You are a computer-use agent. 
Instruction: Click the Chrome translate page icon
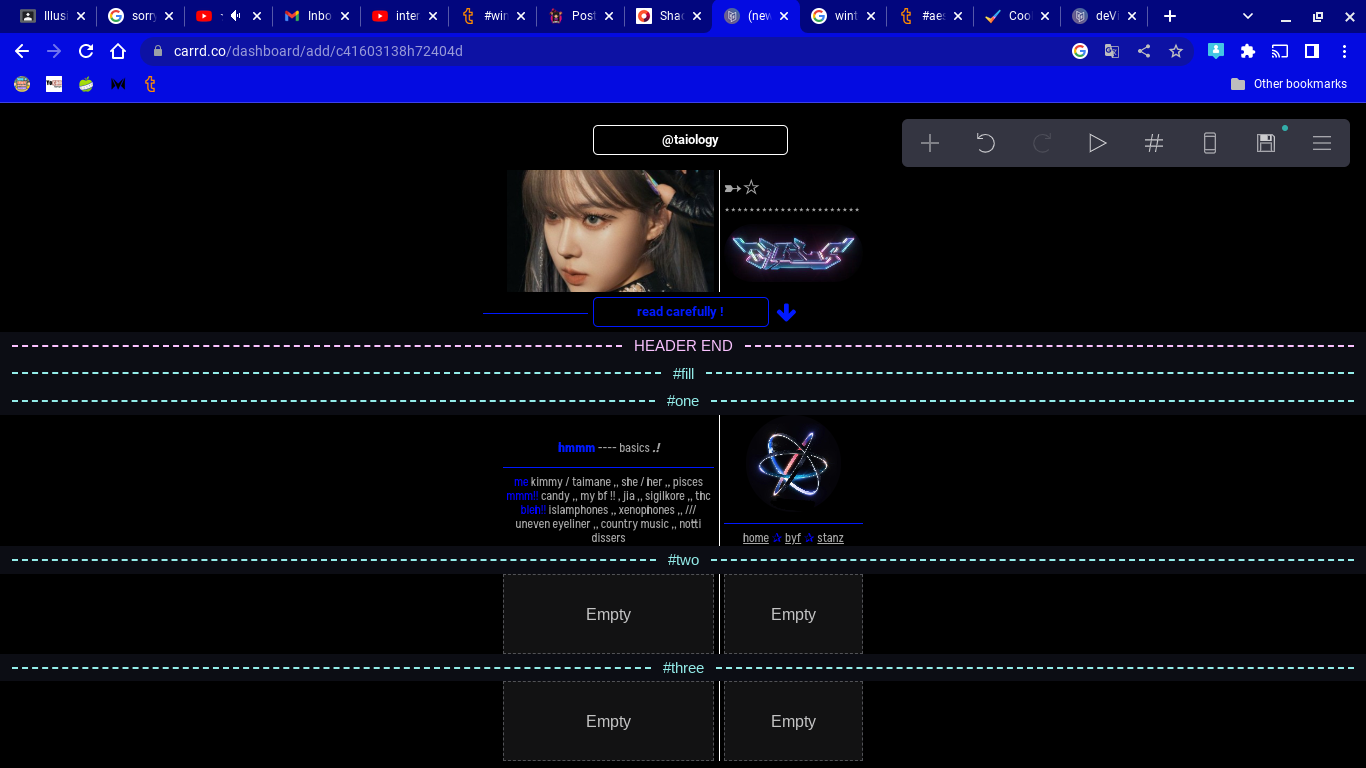tap(1112, 51)
